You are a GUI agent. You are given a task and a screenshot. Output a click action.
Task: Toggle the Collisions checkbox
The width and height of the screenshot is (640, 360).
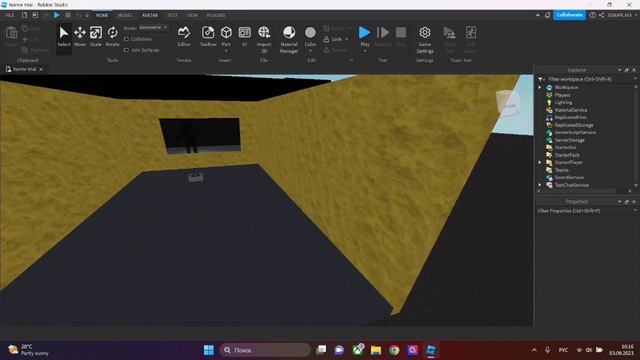click(x=127, y=39)
